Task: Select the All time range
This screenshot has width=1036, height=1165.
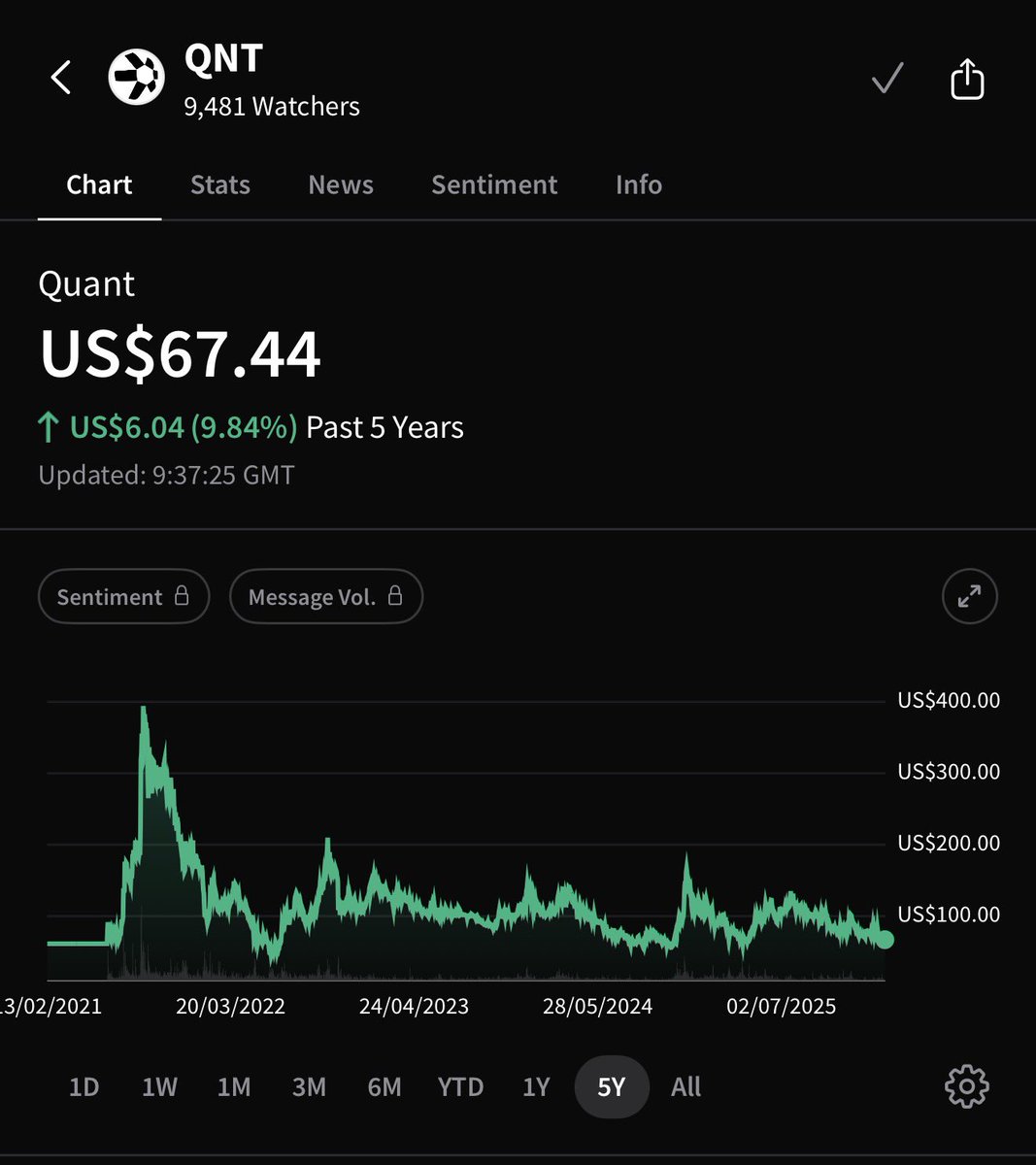Action: pos(685,1087)
